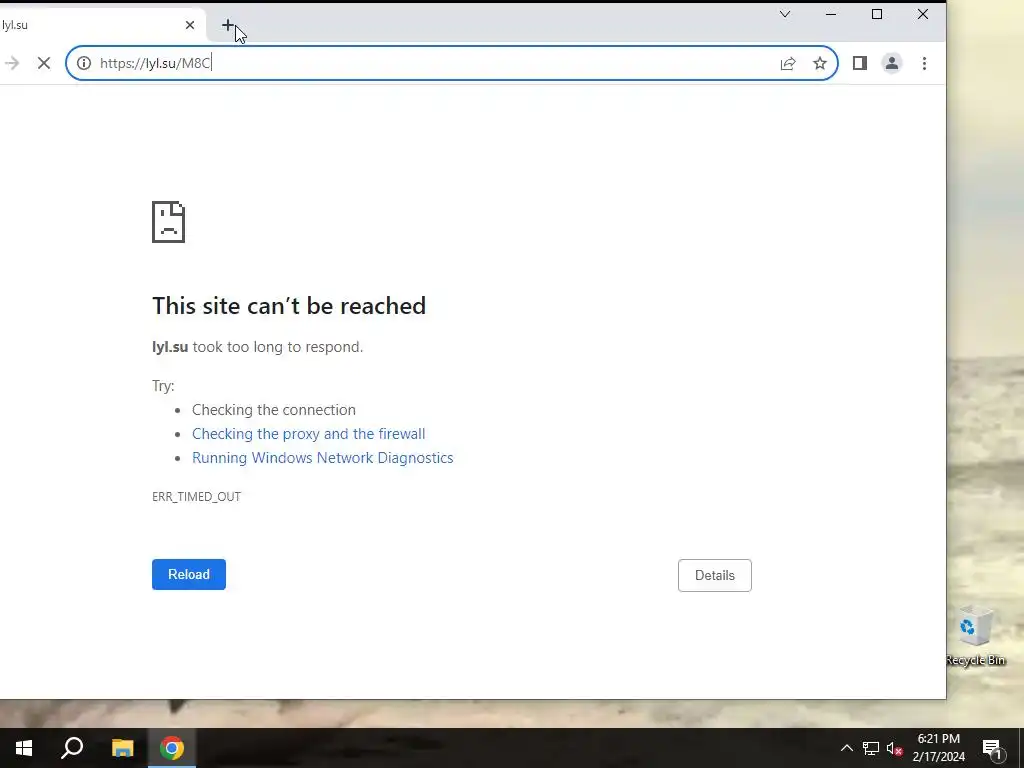Click the "This site can't be reached" heading
The width and height of the screenshot is (1024, 768).
click(x=289, y=306)
